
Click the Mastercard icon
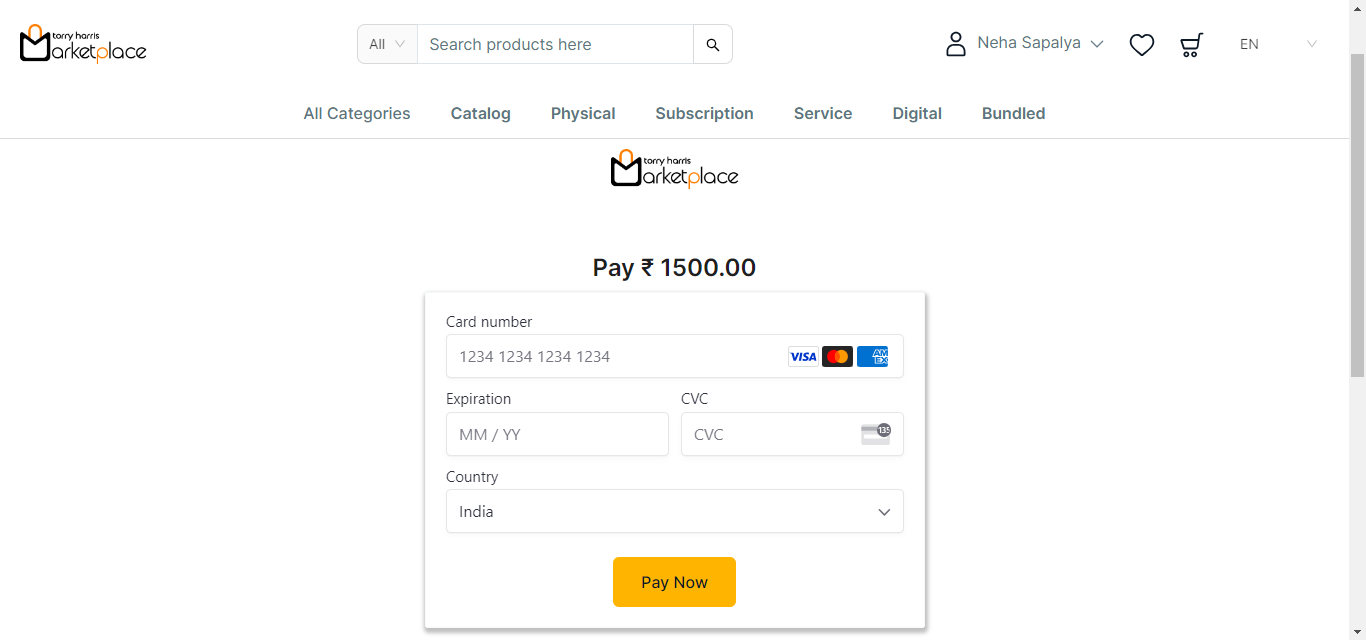click(837, 357)
